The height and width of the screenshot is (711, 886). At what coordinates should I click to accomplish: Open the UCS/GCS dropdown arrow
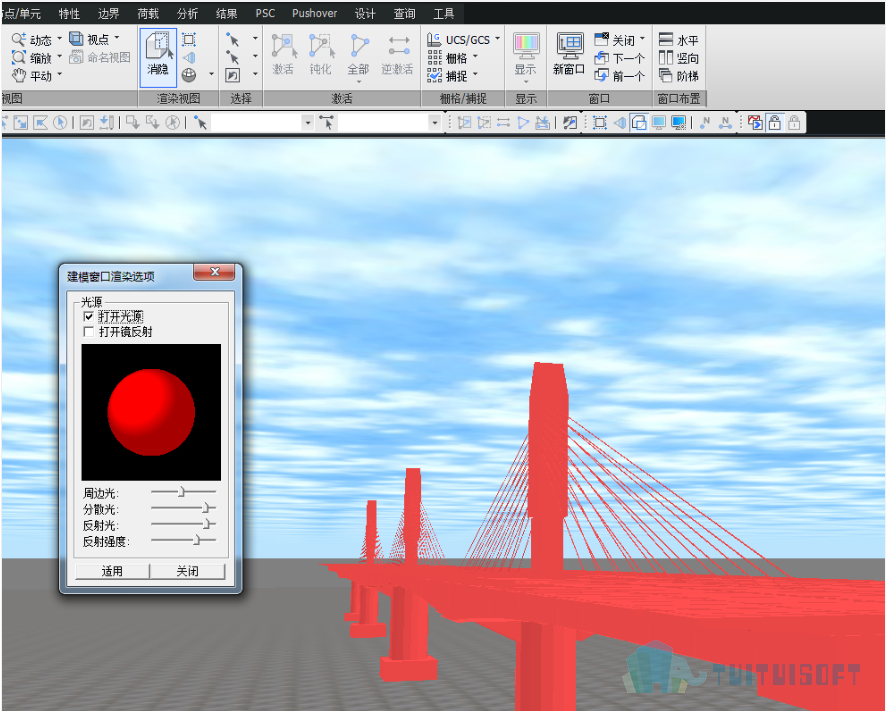[497, 38]
